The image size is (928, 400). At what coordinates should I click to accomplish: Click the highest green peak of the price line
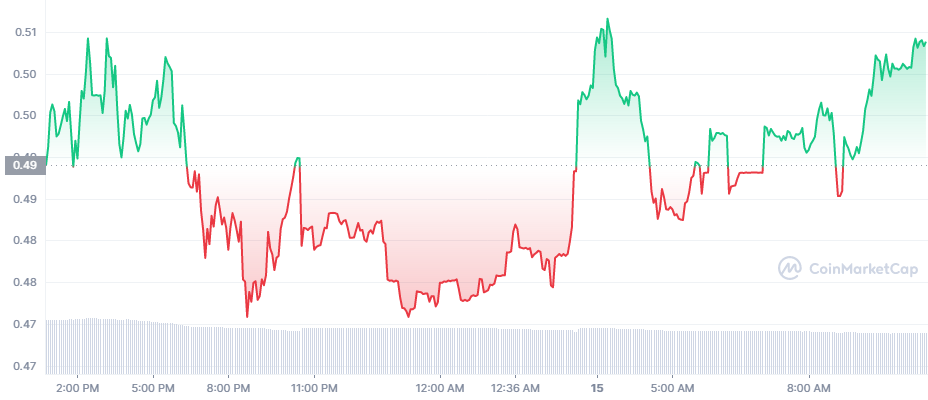[607, 19]
